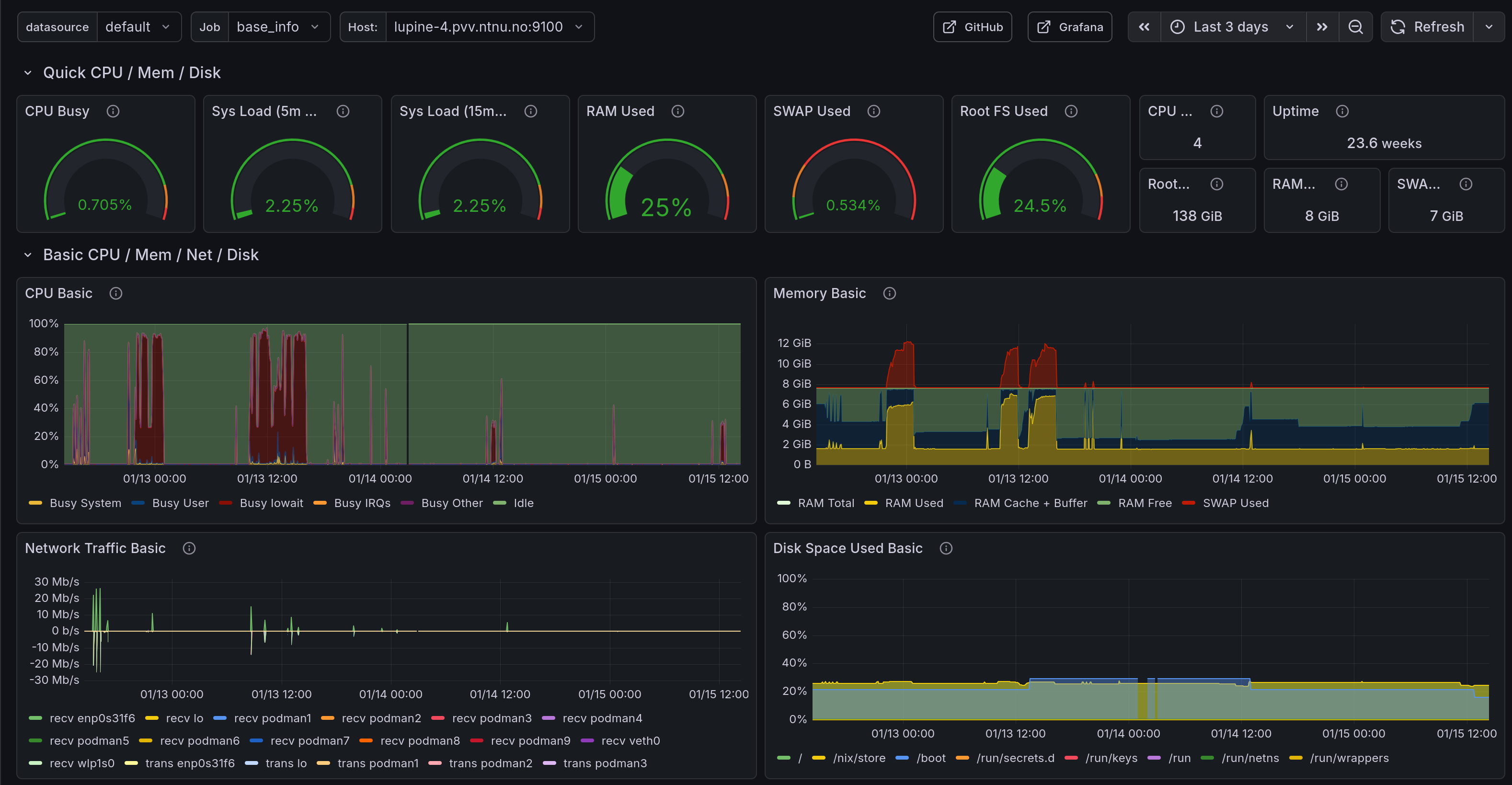This screenshot has width=1512, height=785.
Task: Toggle recv podman3 series in network legend
Action: pos(491,718)
